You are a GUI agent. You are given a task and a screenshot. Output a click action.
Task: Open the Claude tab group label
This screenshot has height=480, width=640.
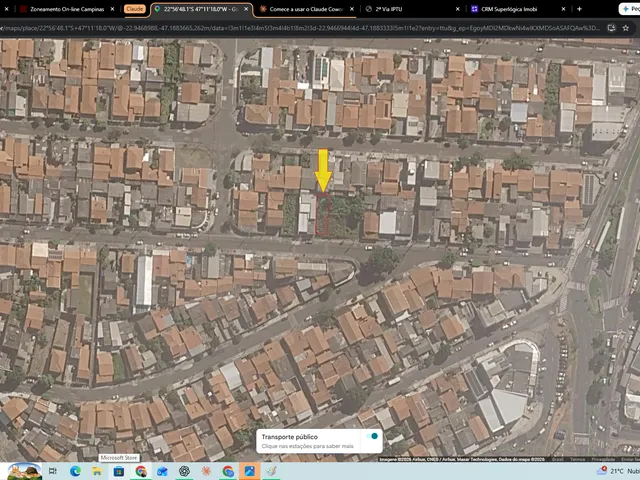point(134,9)
